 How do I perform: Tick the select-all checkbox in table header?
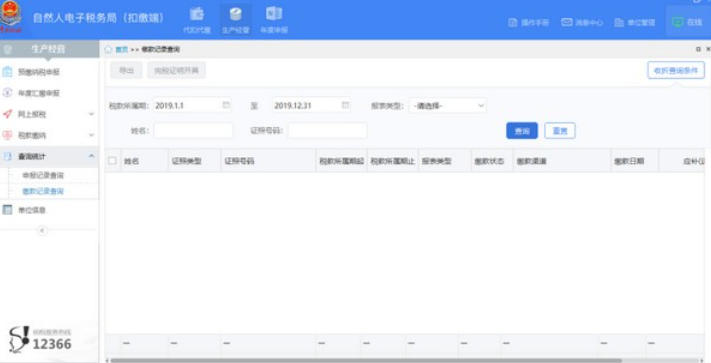(112, 160)
